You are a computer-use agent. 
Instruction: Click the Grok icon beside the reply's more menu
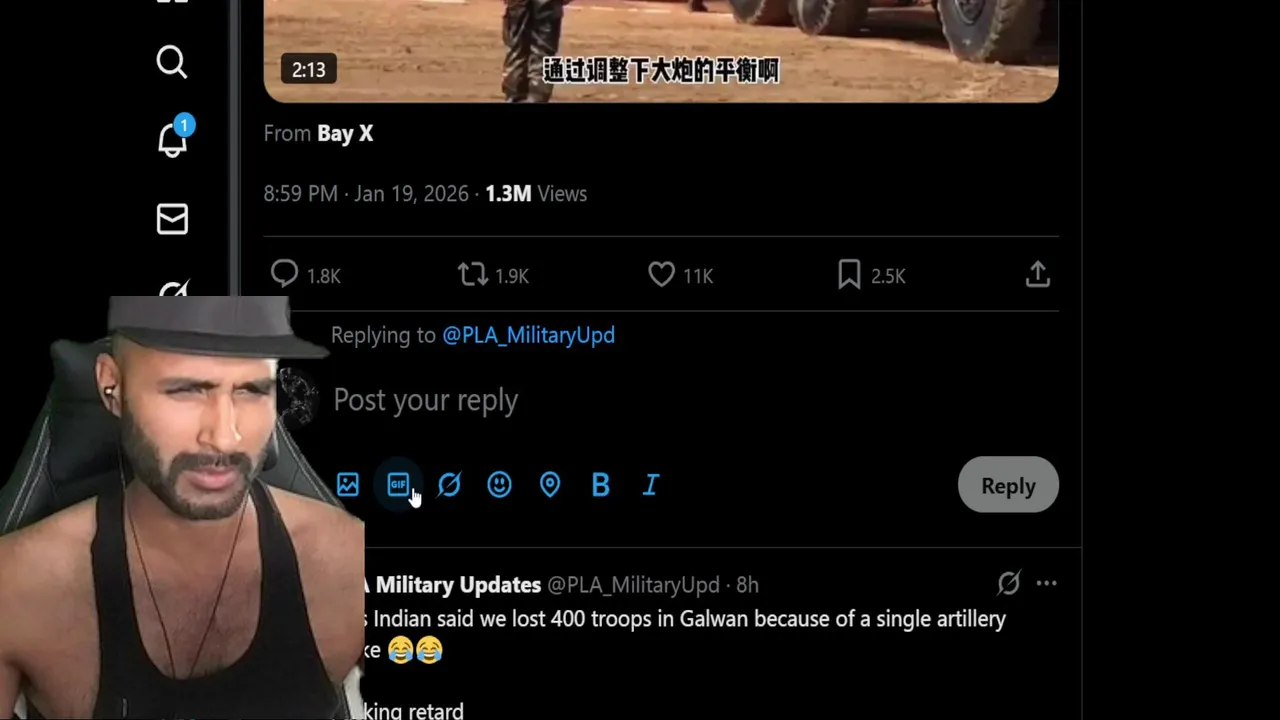(1008, 583)
